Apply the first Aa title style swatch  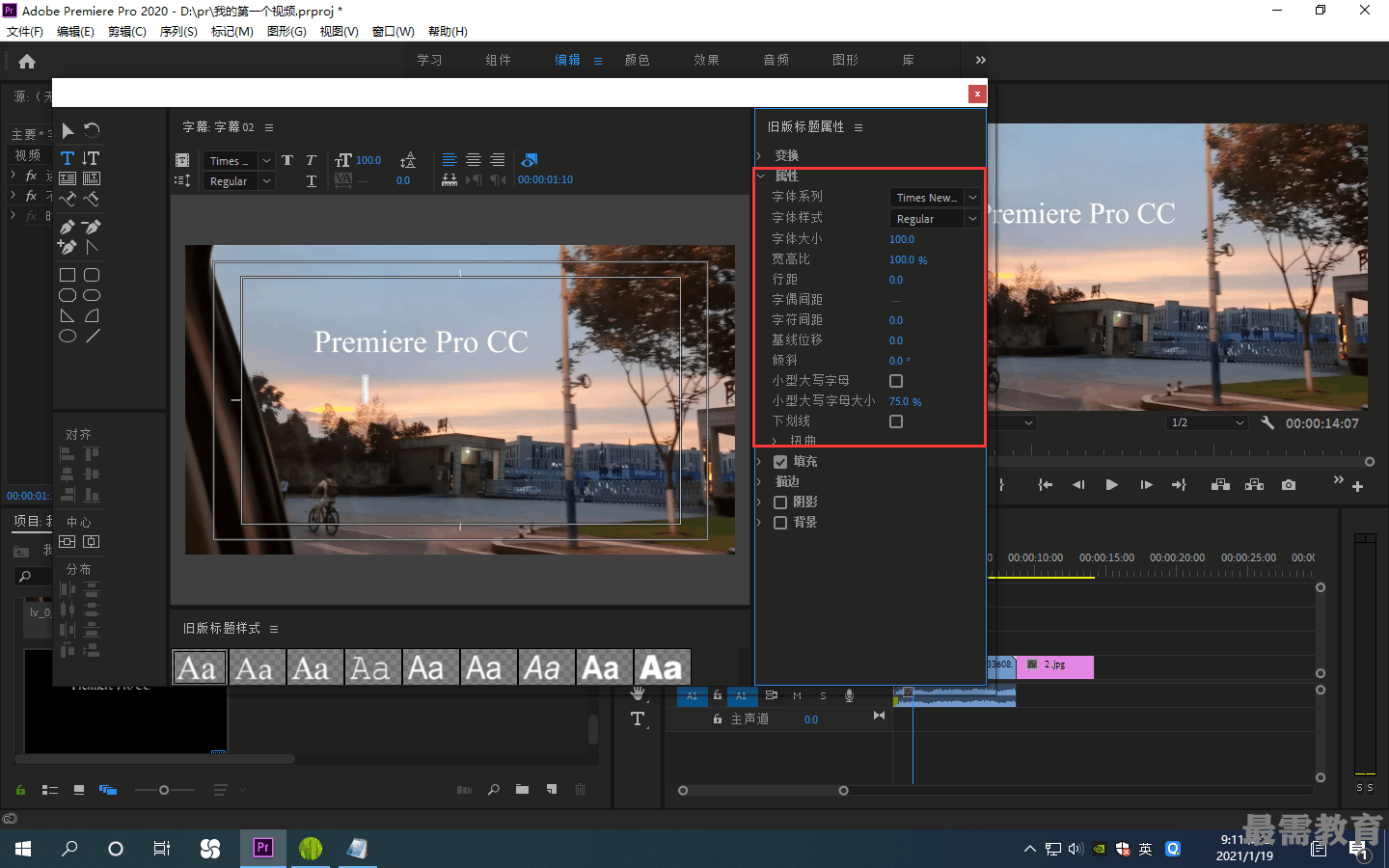coord(200,667)
